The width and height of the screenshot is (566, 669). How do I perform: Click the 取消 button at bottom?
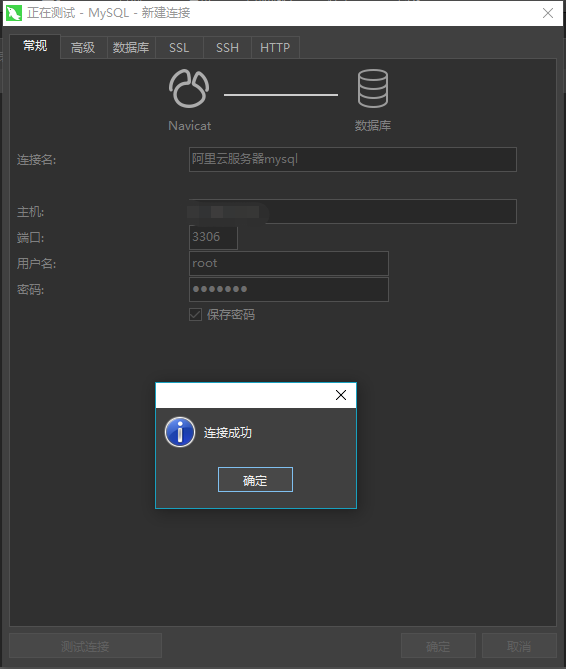pos(519,646)
